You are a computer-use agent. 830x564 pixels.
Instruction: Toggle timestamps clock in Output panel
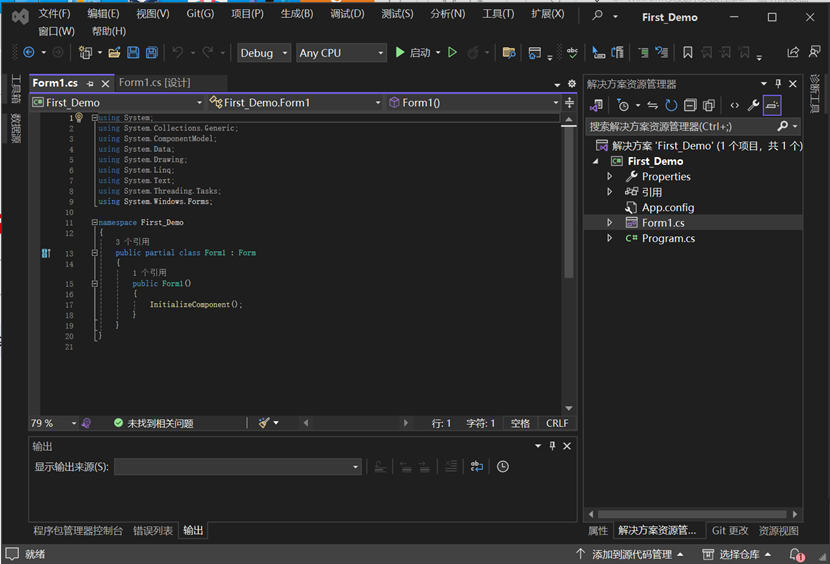(503, 467)
